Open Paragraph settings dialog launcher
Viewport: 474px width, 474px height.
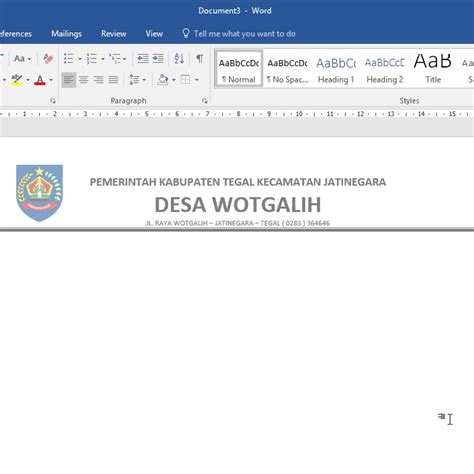coord(205,101)
